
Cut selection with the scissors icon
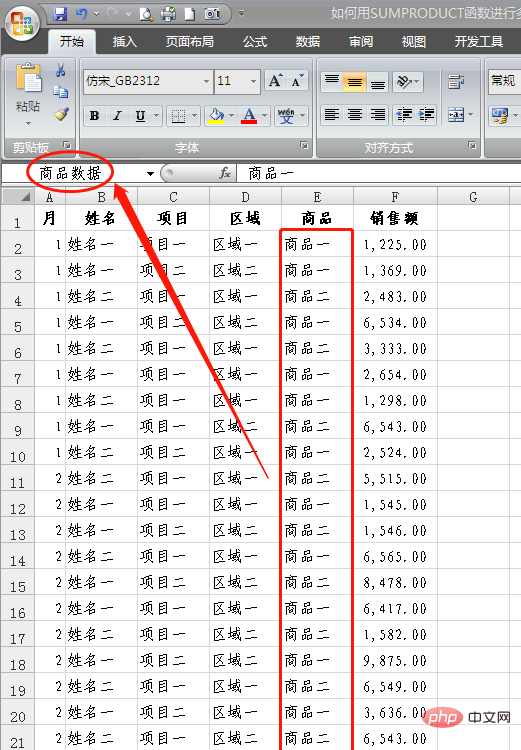tap(61, 71)
